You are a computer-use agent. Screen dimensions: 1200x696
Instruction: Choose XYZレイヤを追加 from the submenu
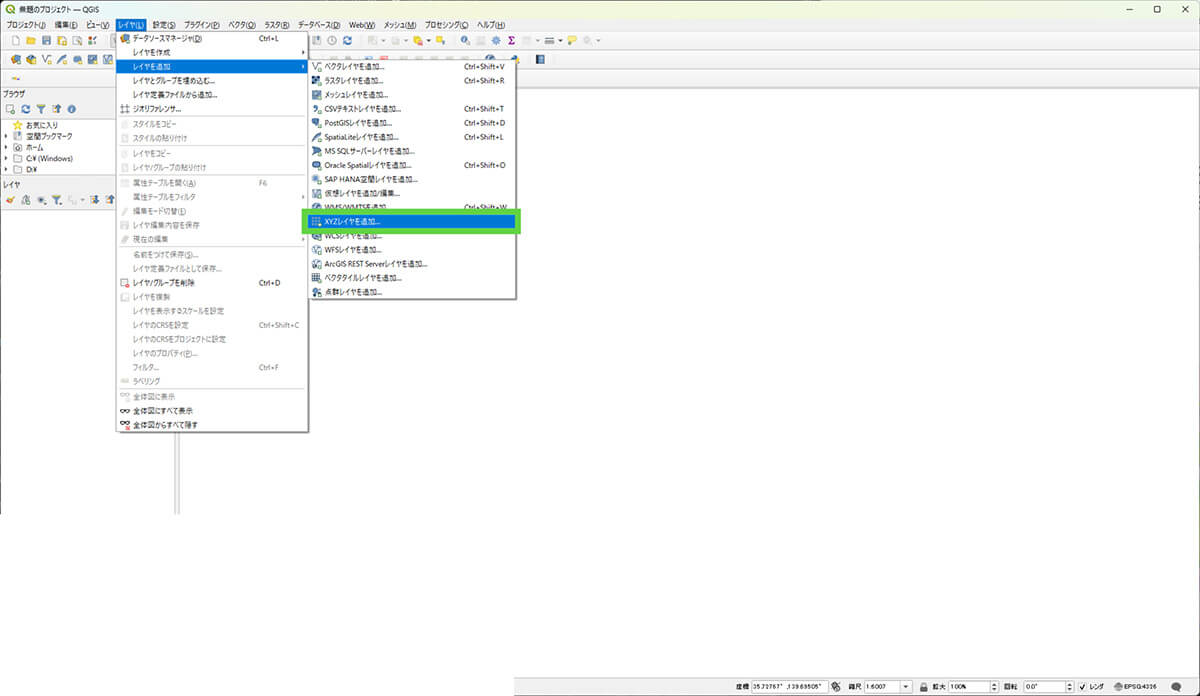[410, 221]
